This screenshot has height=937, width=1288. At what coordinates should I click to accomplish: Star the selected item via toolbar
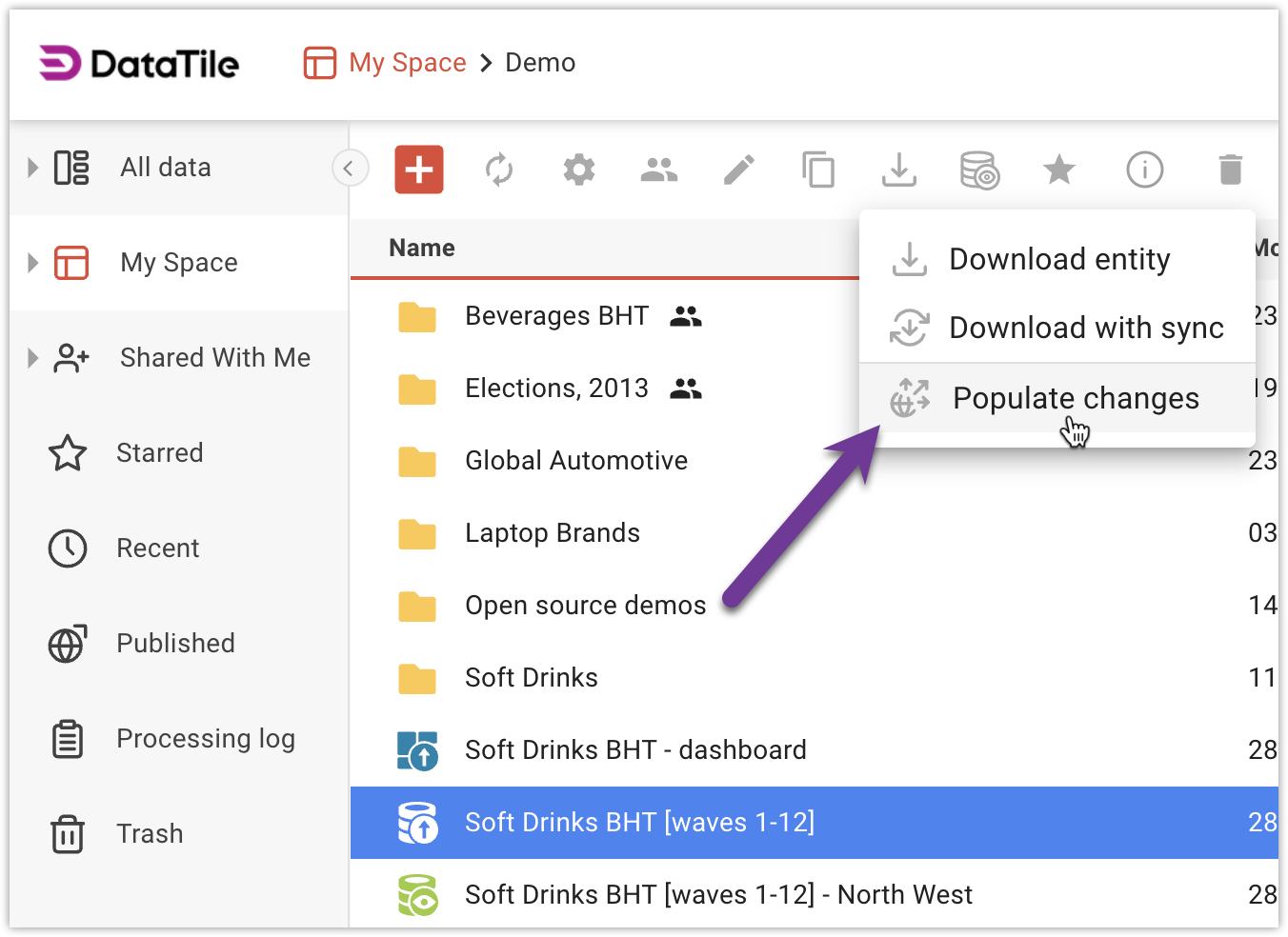(1058, 170)
